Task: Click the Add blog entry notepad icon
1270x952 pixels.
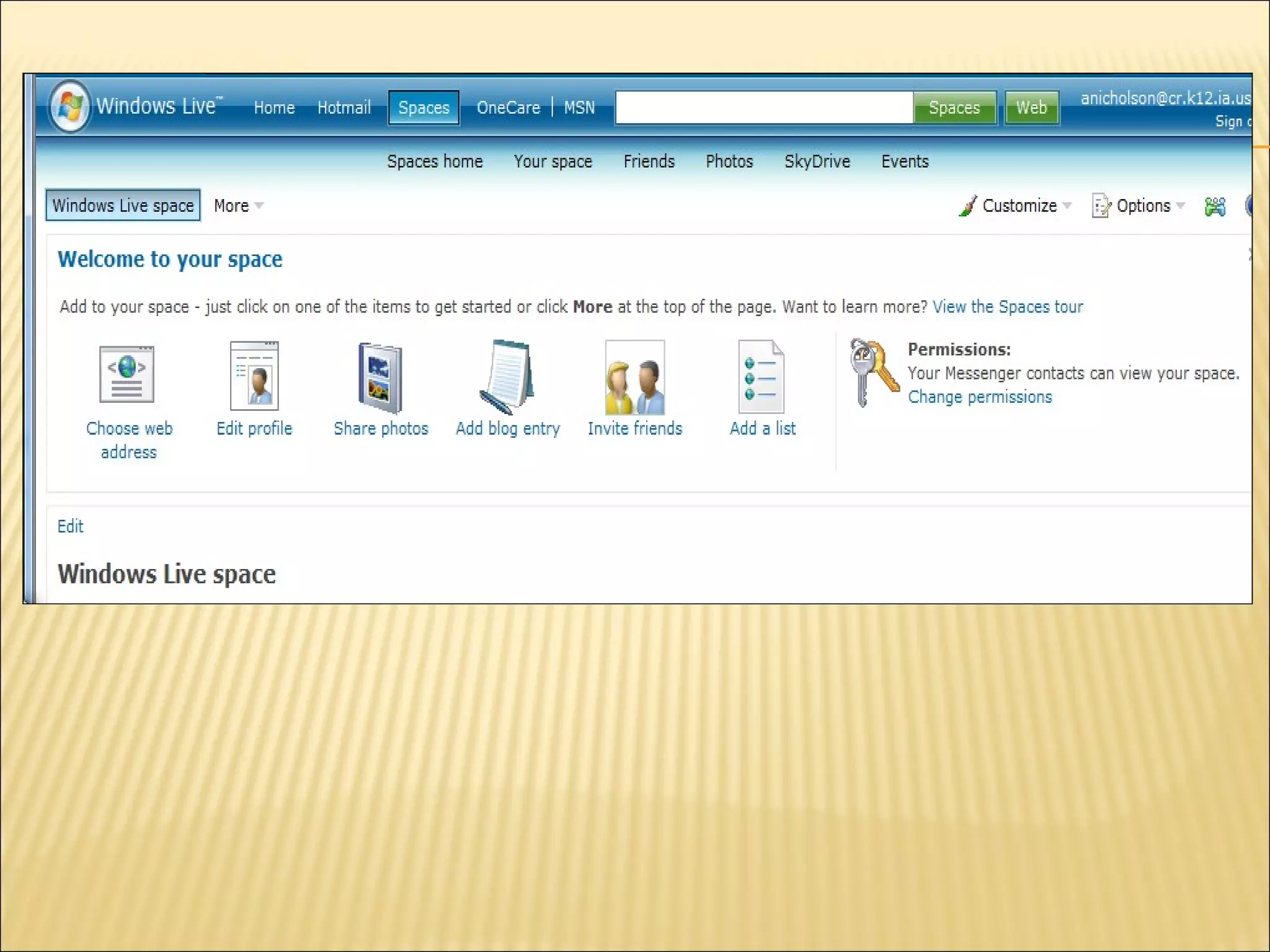Action: 507,377
